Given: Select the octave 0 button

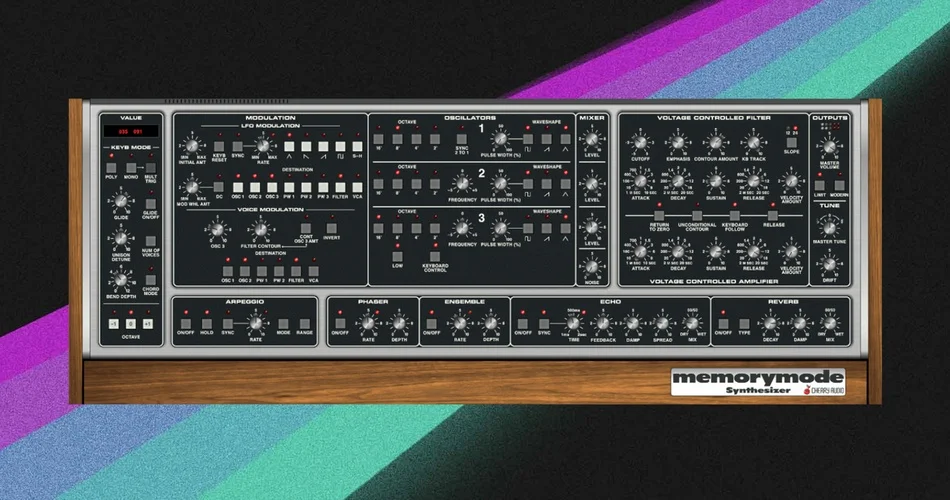Looking at the screenshot, I should [130, 324].
